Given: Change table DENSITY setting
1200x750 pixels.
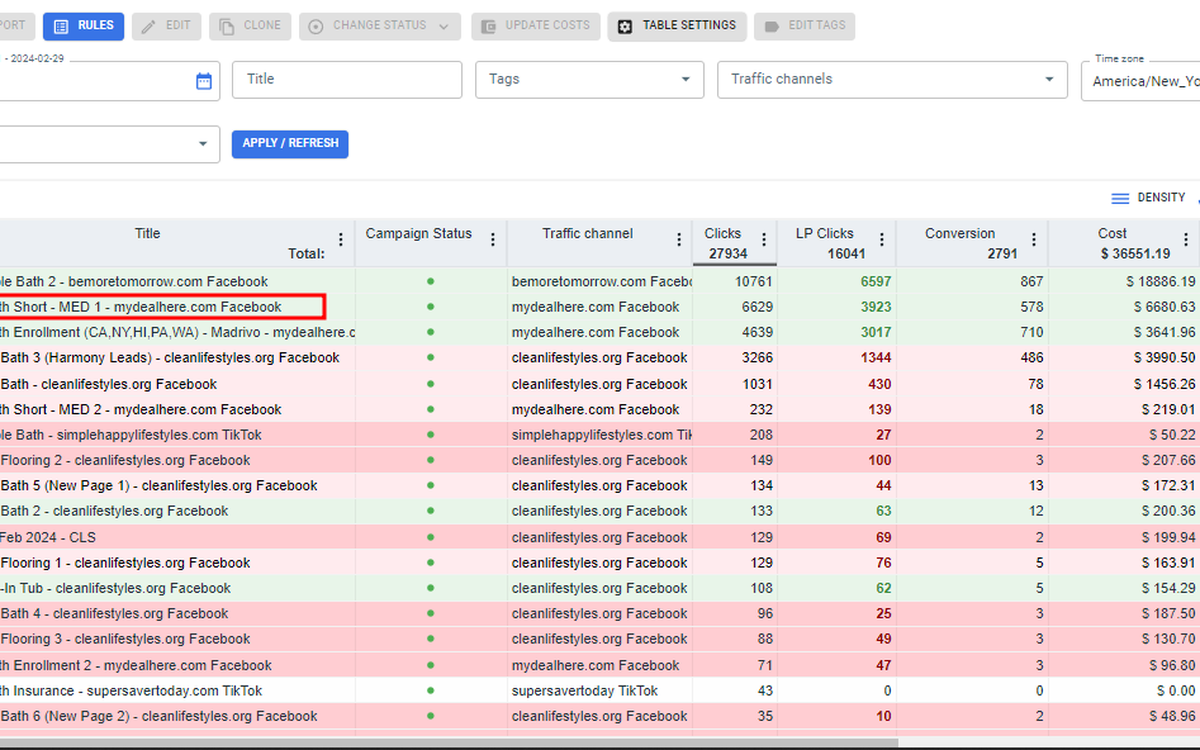Looking at the screenshot, I should (x=1149, y=198).
